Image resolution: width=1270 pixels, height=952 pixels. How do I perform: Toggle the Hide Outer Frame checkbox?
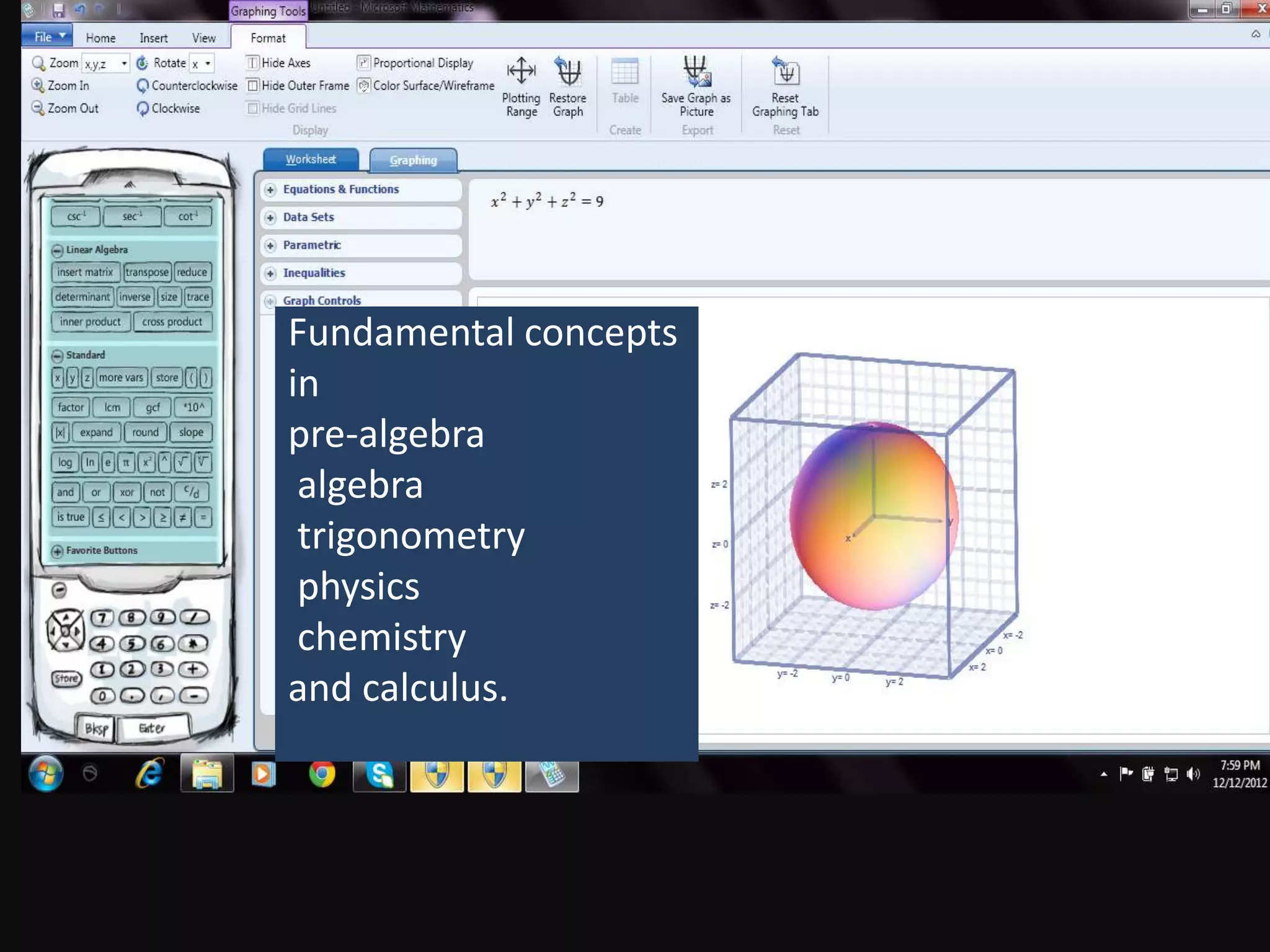click(252, 86)
